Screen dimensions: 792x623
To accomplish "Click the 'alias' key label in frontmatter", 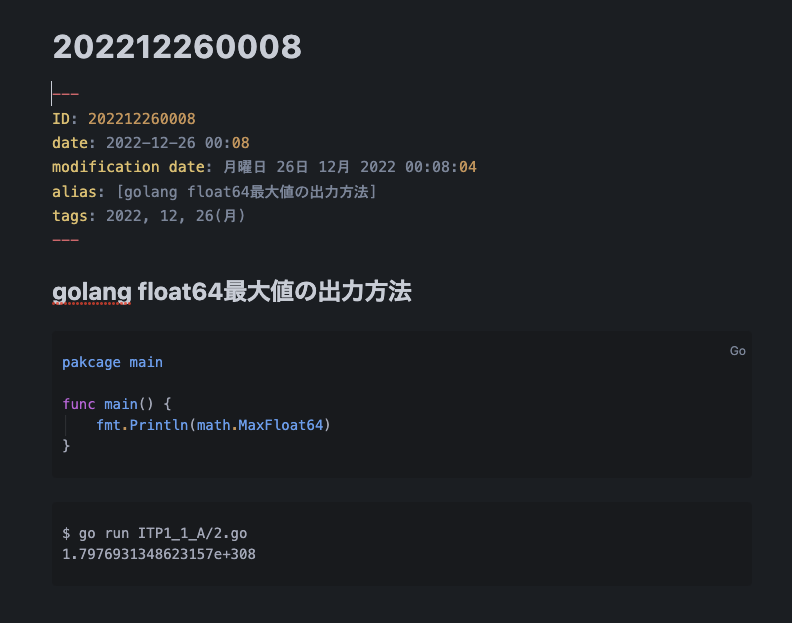I will click(74, 192).
